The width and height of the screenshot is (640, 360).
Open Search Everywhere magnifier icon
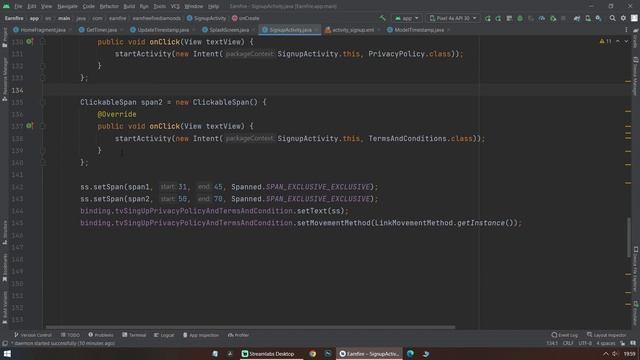pyautogui.click(x=613, y=18)
